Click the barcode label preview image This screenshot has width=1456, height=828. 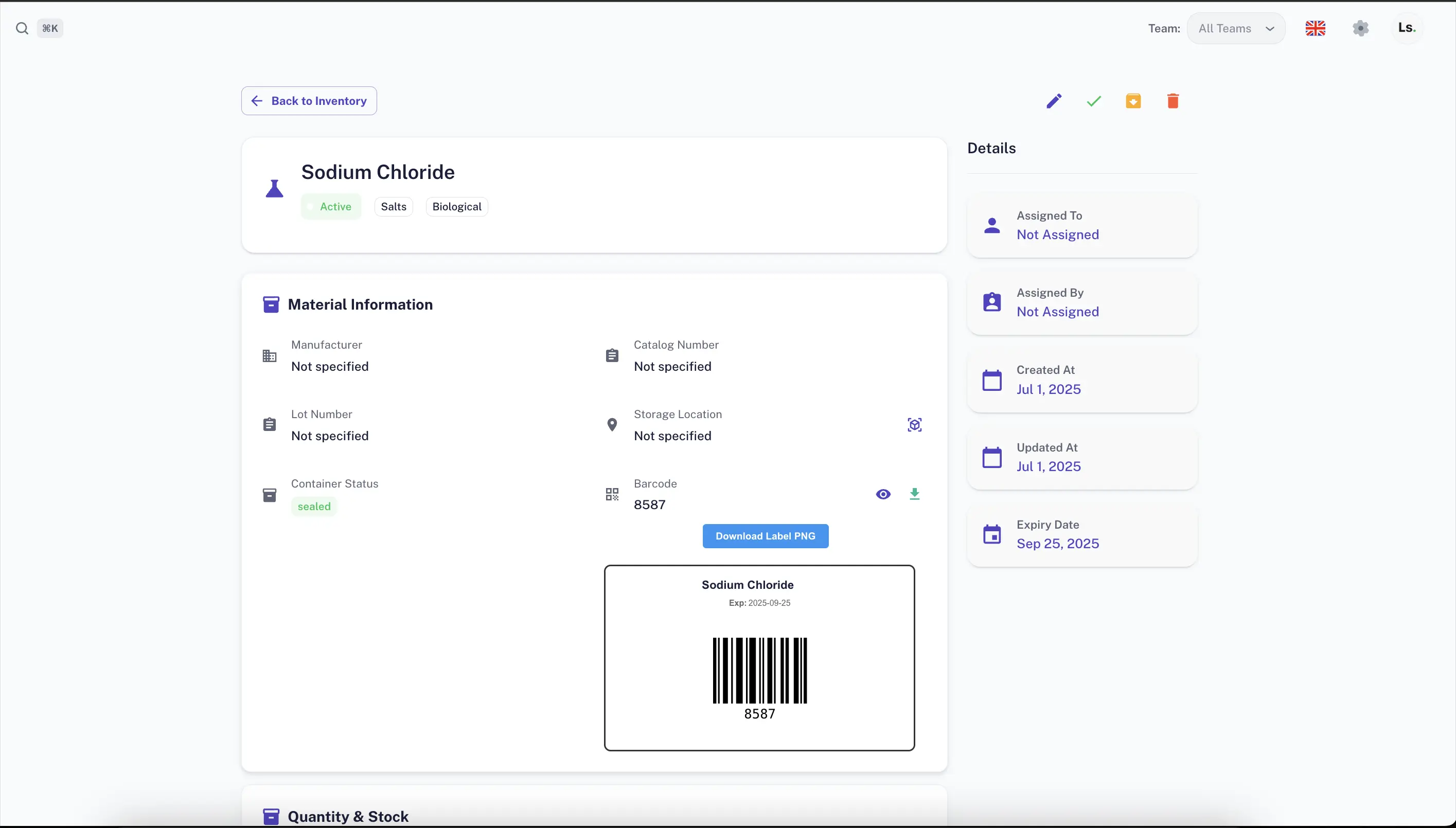pos(759,658)
